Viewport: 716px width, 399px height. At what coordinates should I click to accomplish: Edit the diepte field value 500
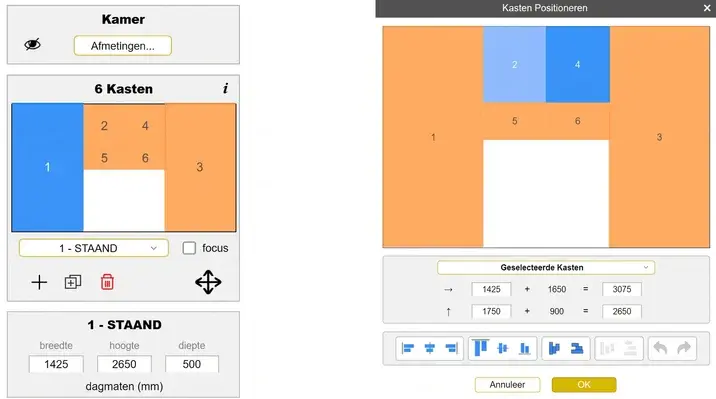pos(192,364)
